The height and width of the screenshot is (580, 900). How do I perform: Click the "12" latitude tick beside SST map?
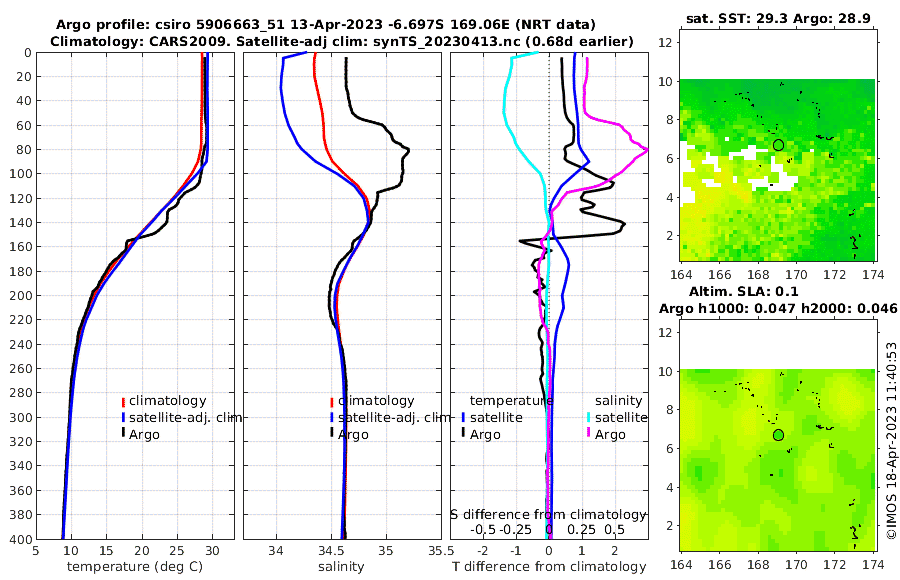pos(665,42)
